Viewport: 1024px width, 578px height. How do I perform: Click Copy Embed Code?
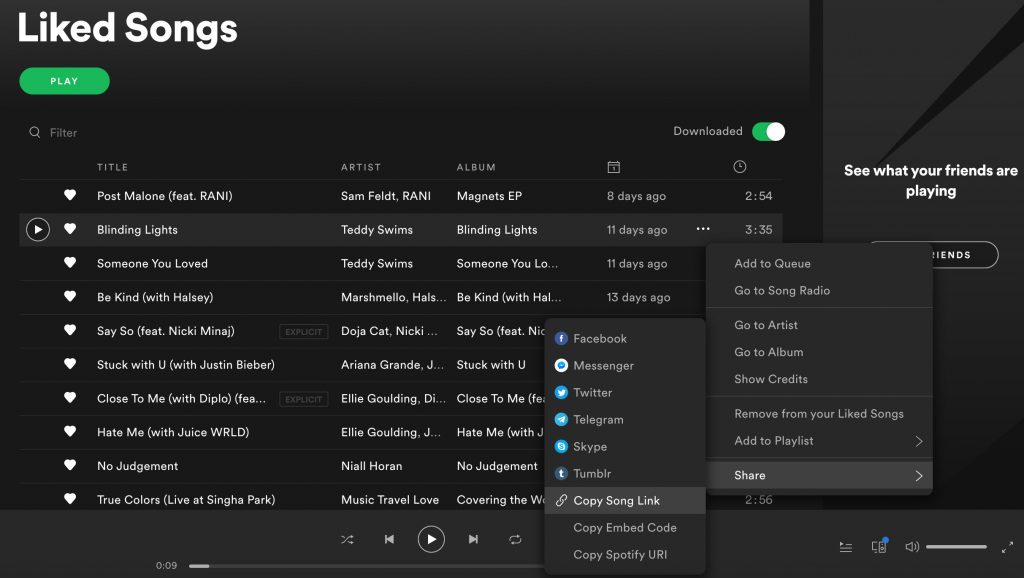[625, 528]
